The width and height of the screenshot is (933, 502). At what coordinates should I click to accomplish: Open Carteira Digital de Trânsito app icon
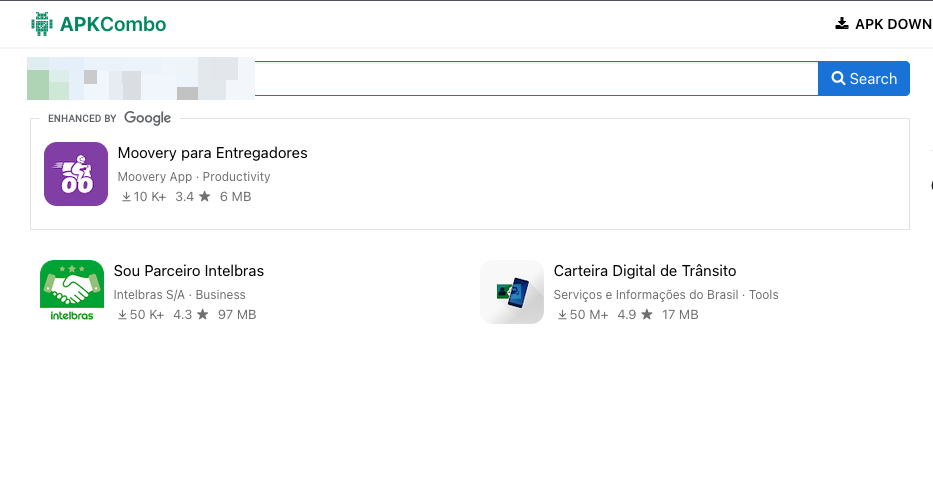[512, 291]
